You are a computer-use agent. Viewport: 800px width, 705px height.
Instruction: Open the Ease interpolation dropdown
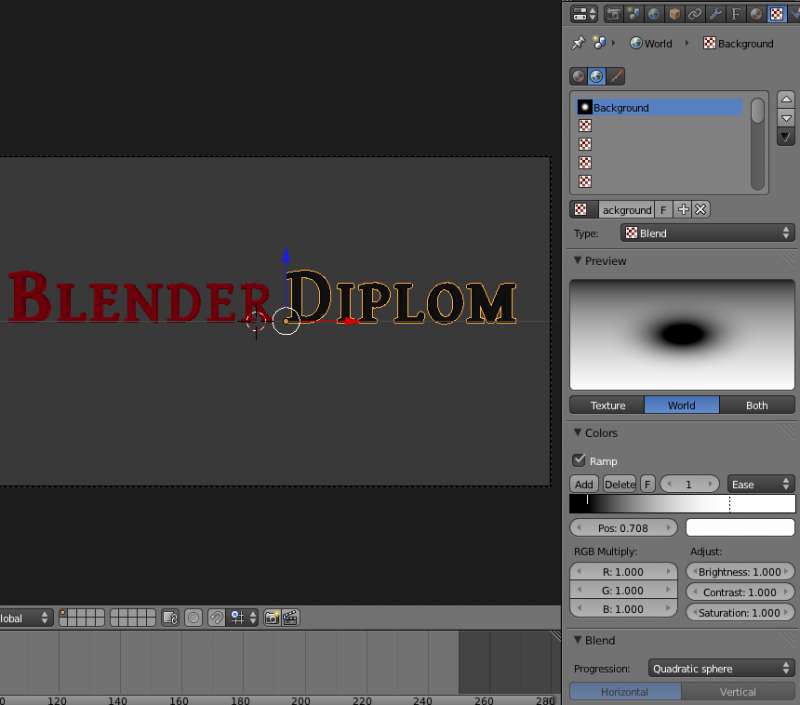click(760, 484)
